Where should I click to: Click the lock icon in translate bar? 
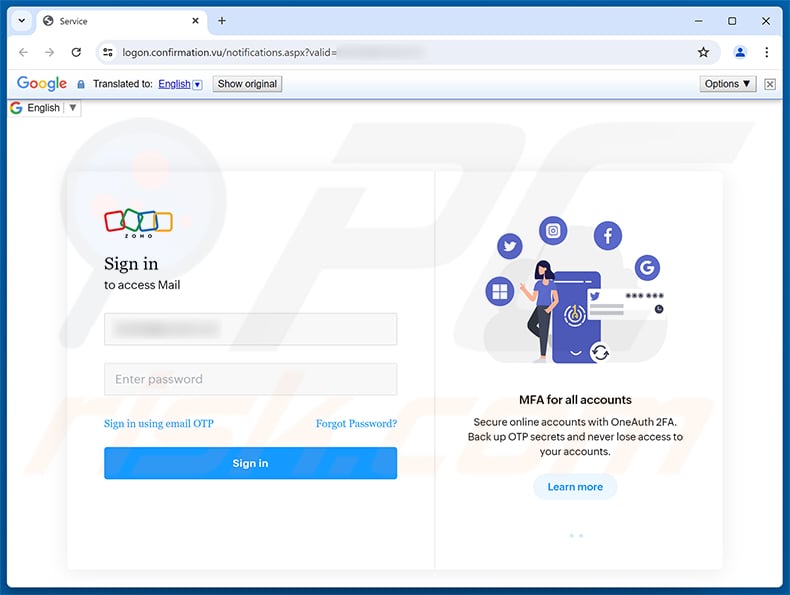tap(81, 84)
